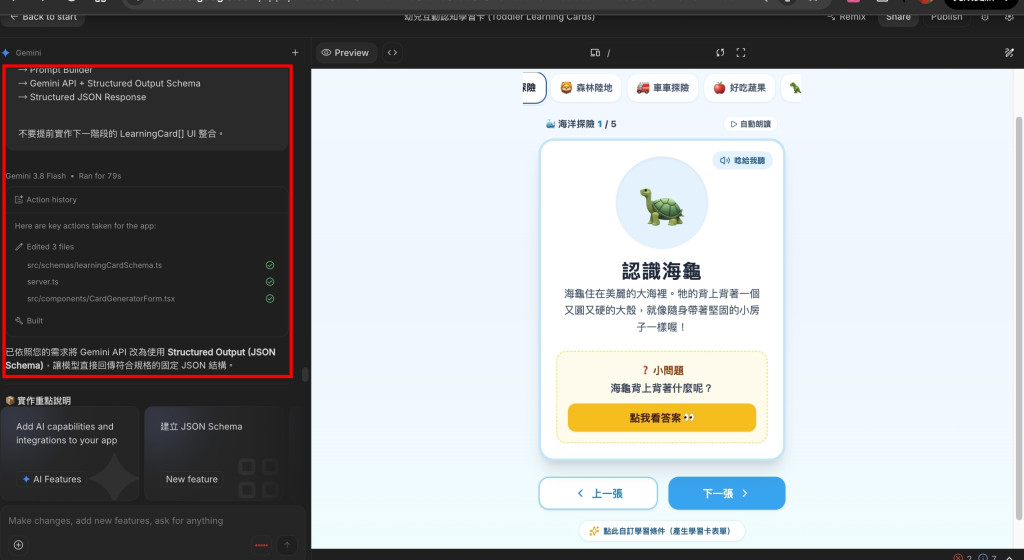Click the 海洋探險 category tab
Image resolution: width=1024 pixels, height=560 pixels.
(x=534, y=87)
